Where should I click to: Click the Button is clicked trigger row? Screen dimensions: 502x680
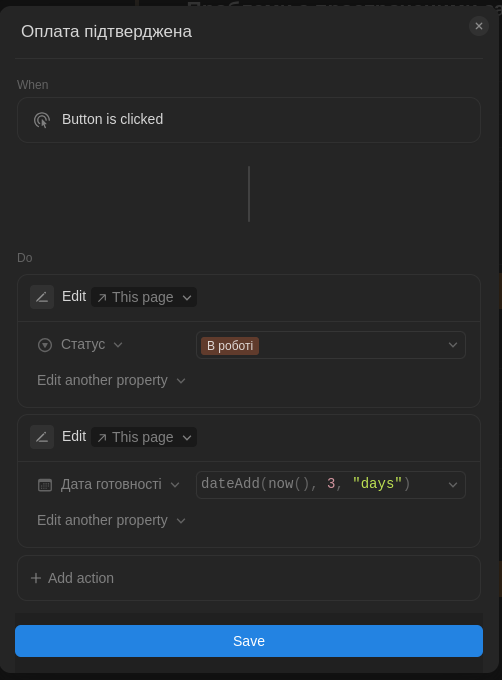pyautogui.click(x=249, y=120)
